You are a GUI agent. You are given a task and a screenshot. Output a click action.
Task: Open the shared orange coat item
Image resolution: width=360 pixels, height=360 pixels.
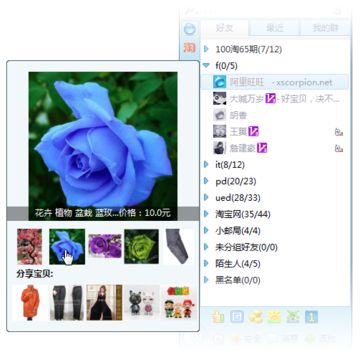[x=30, y=303]
